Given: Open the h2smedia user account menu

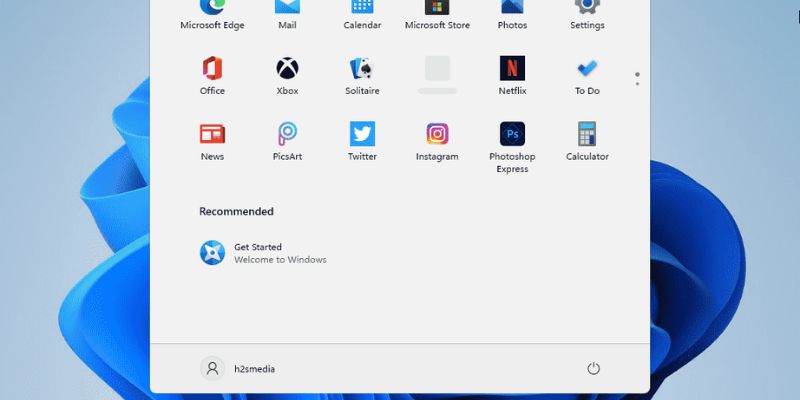Looking at the screenshot, I should click(x=238, y=368).
